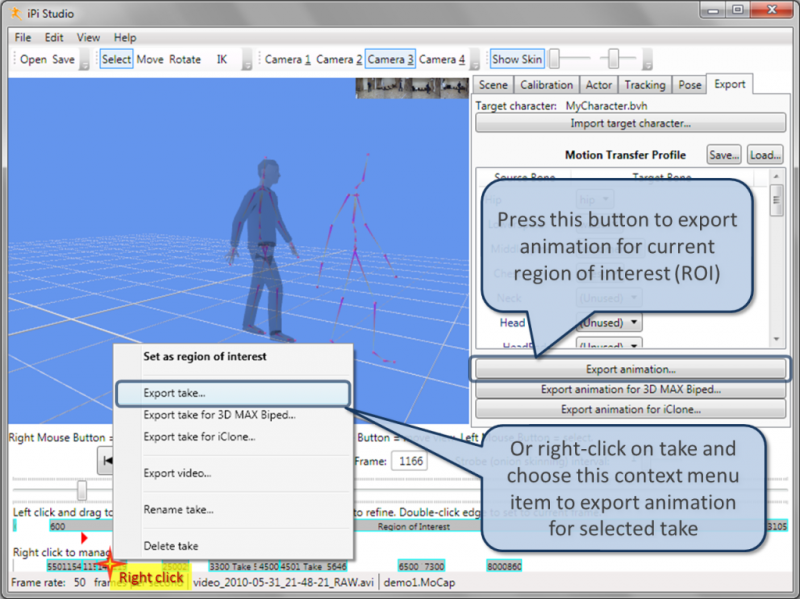
Task: Open the View menu
Action: 88,38
